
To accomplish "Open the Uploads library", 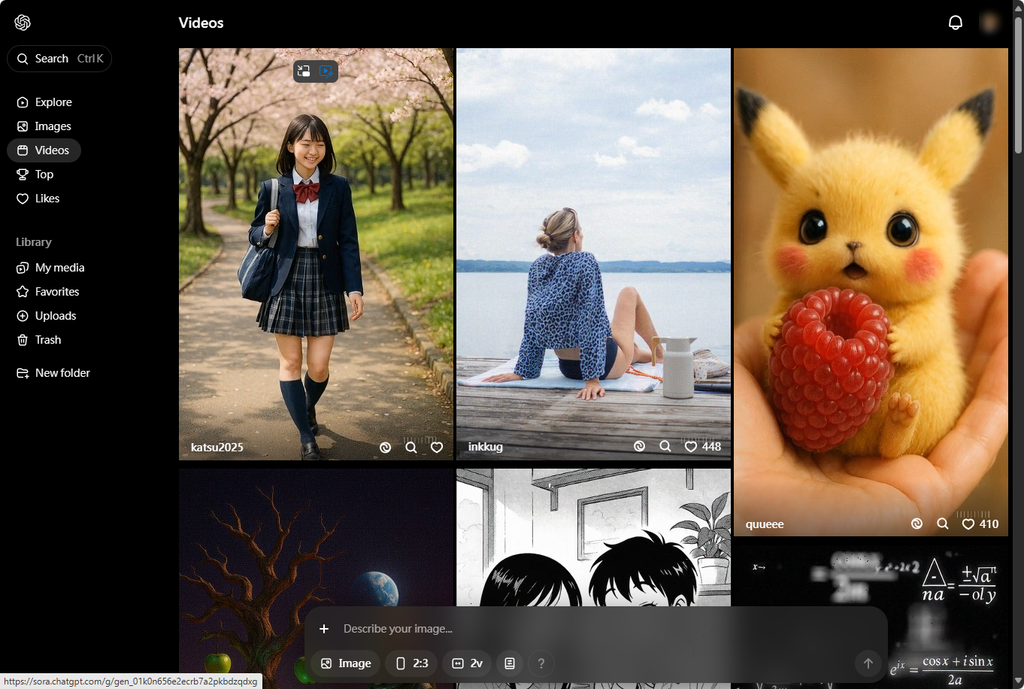I will click(x=46, y=316).
